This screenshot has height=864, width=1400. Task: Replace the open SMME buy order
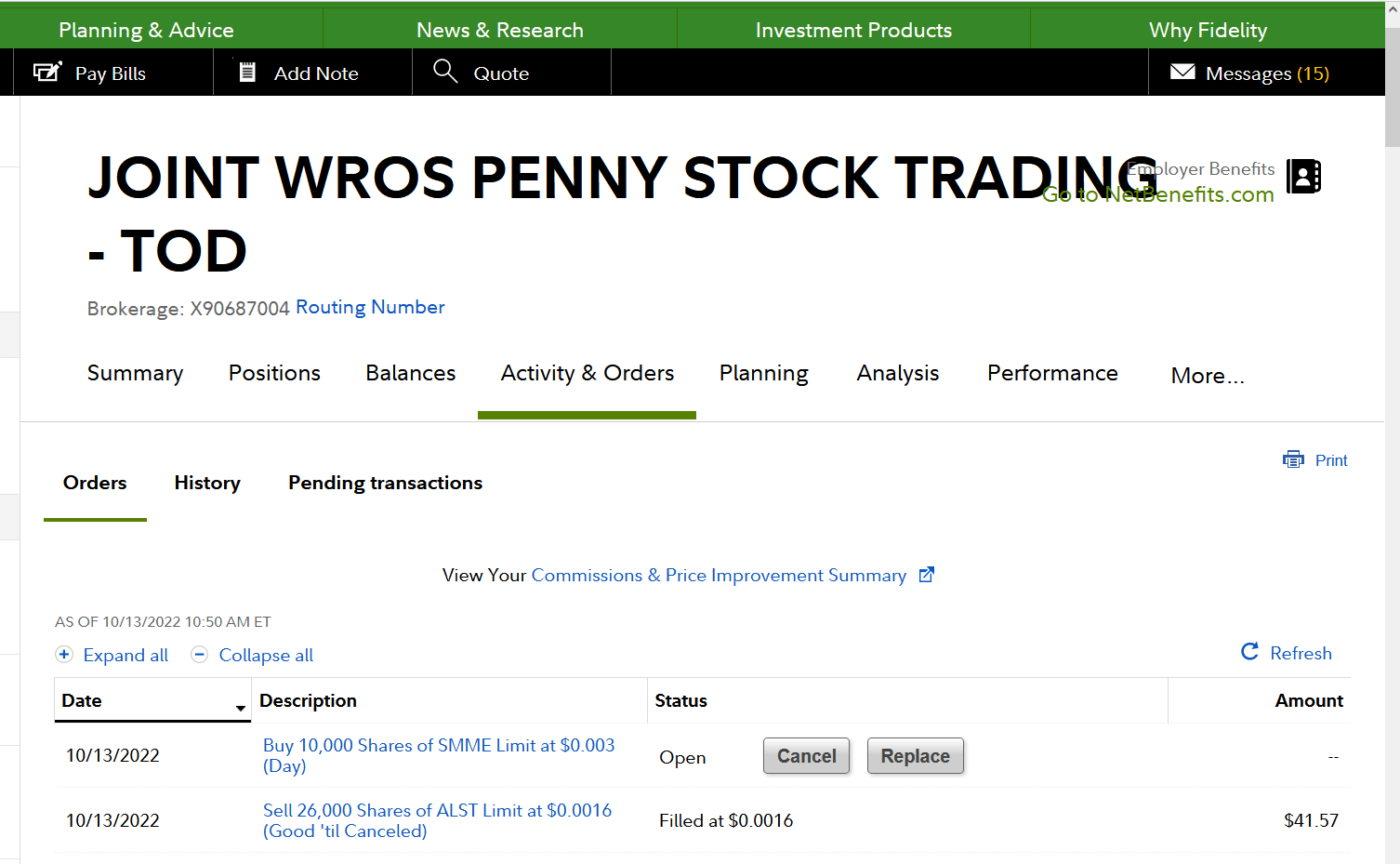click(x=916, y=756)
